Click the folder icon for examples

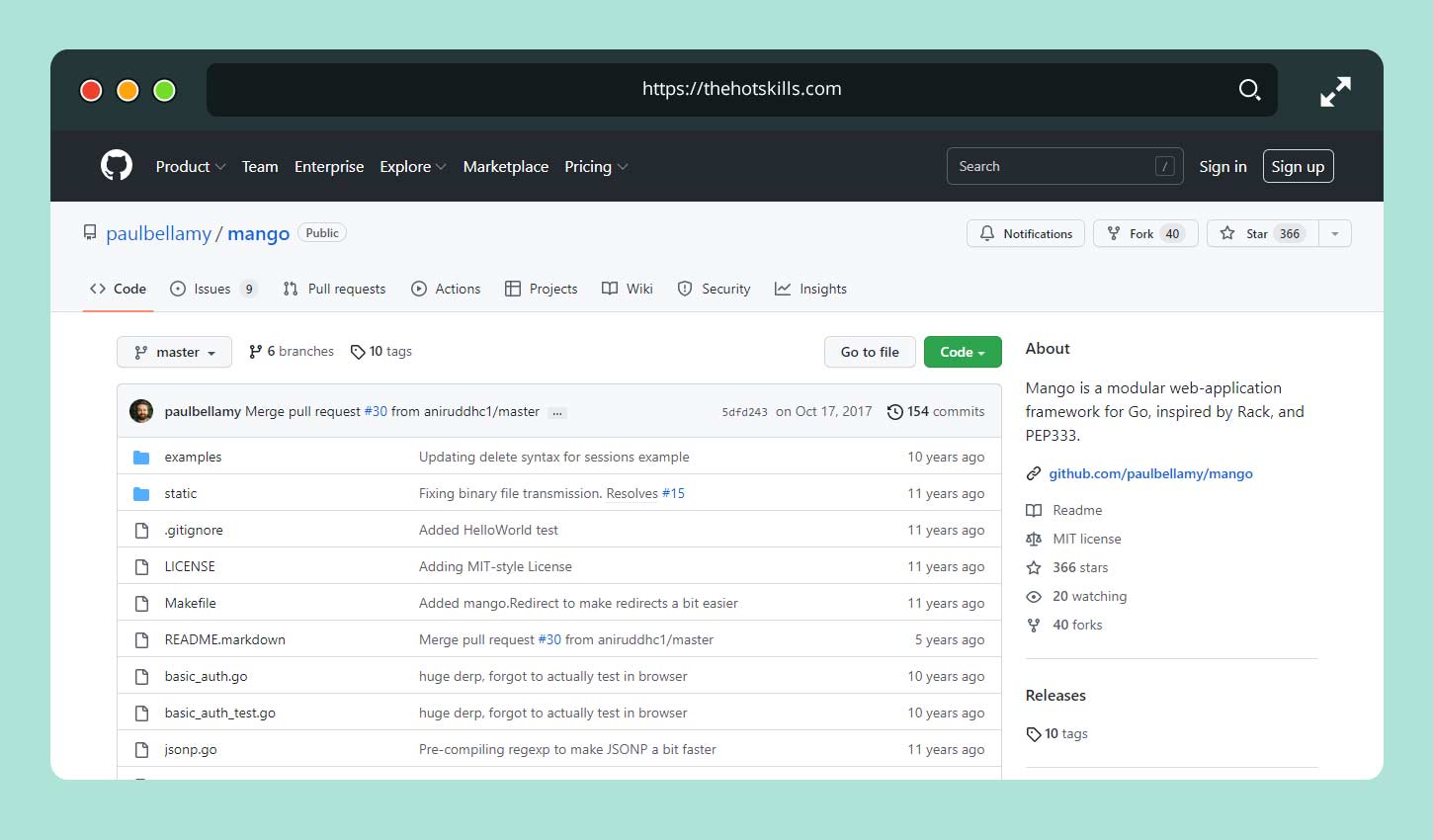(141, 457)
